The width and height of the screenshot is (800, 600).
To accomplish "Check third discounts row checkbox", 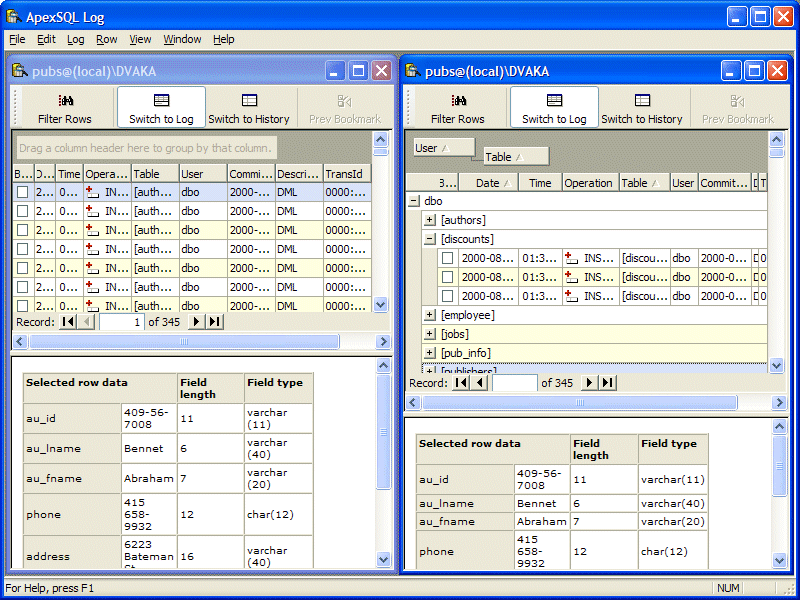I will 447,296.
